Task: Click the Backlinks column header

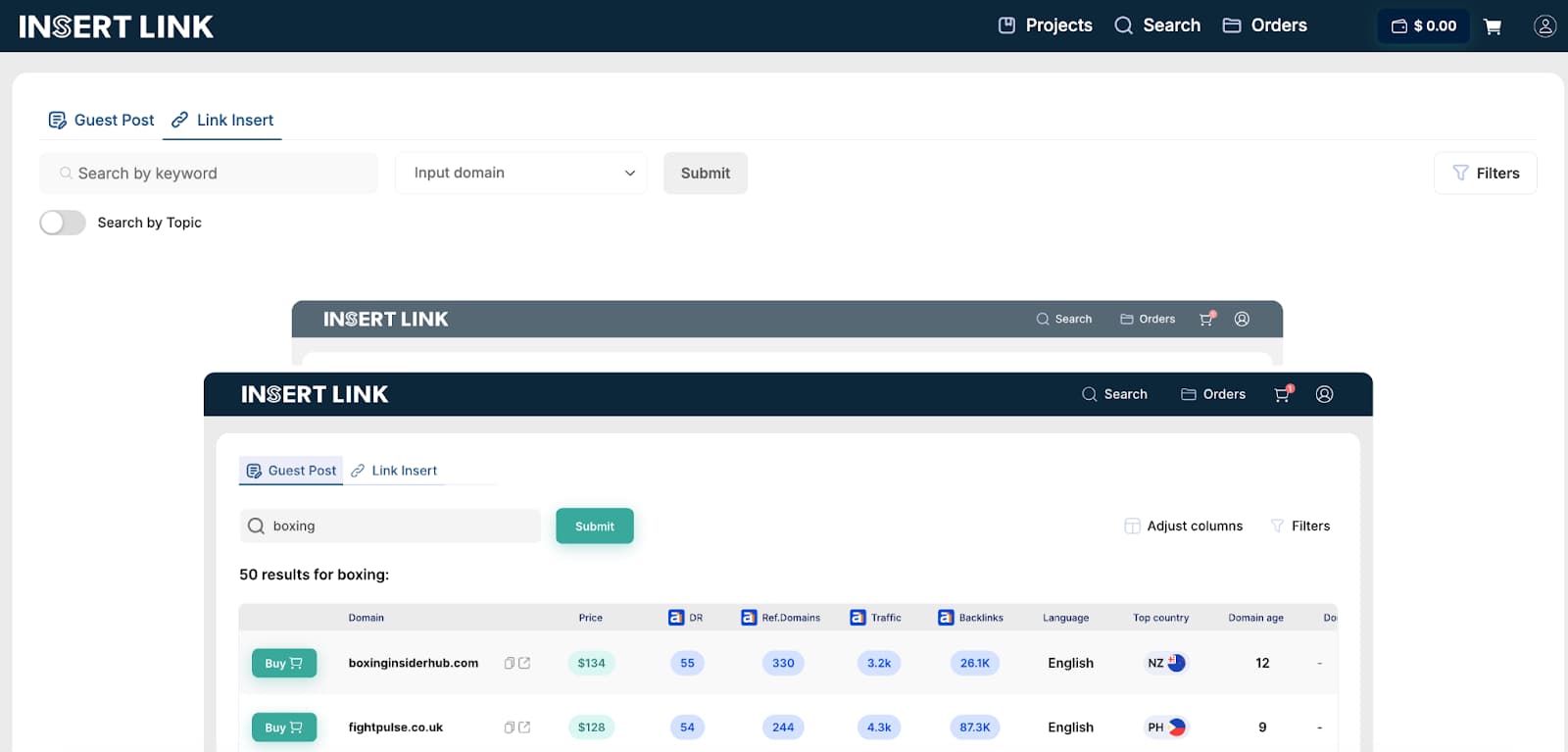Action: 970,618
